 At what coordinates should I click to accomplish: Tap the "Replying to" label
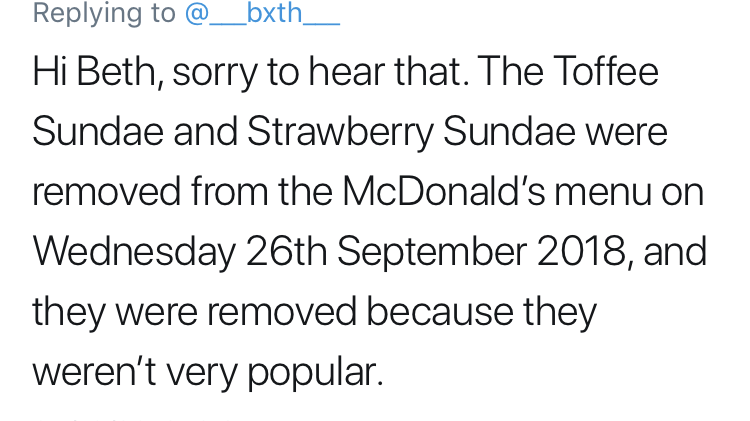(105, 14)
